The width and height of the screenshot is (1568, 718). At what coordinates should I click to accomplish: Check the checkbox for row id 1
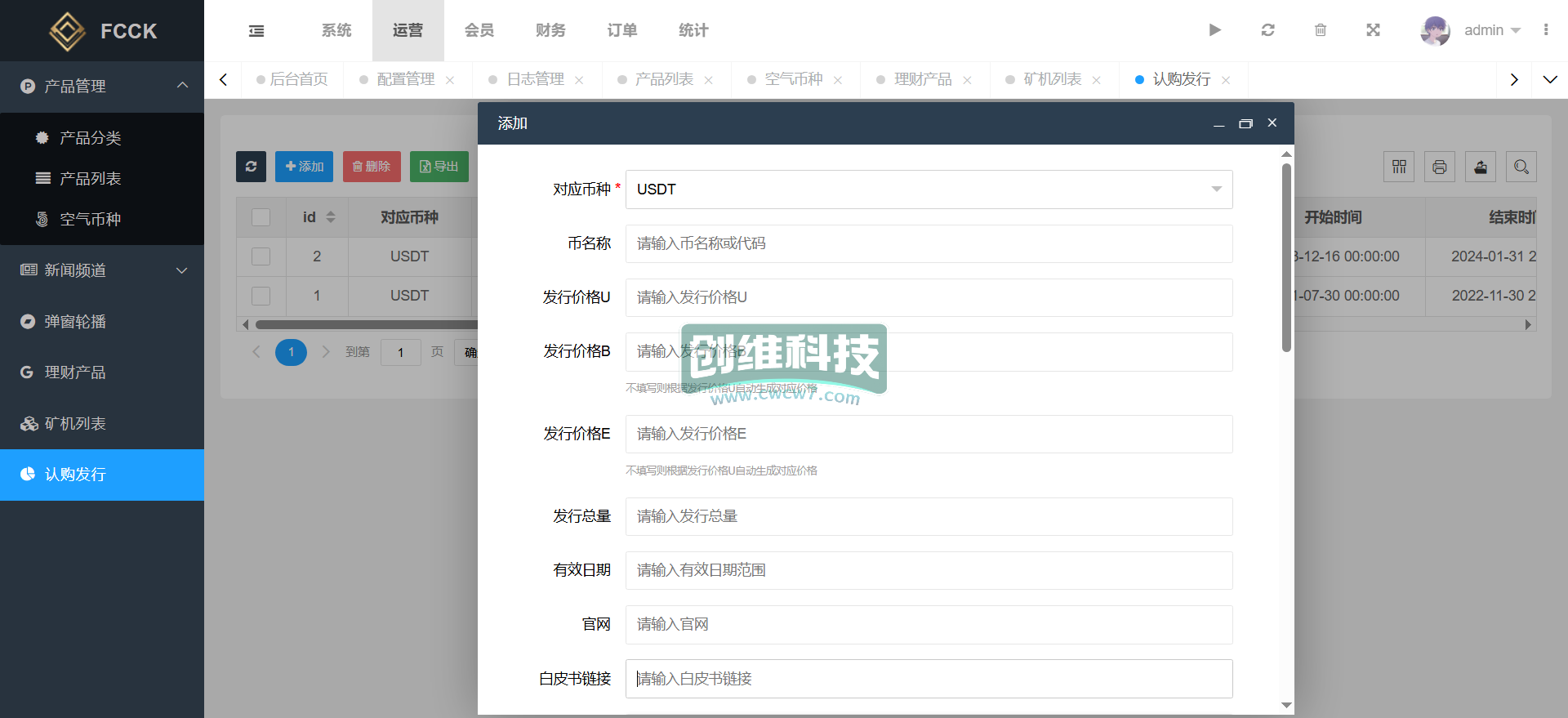(261, 296)
